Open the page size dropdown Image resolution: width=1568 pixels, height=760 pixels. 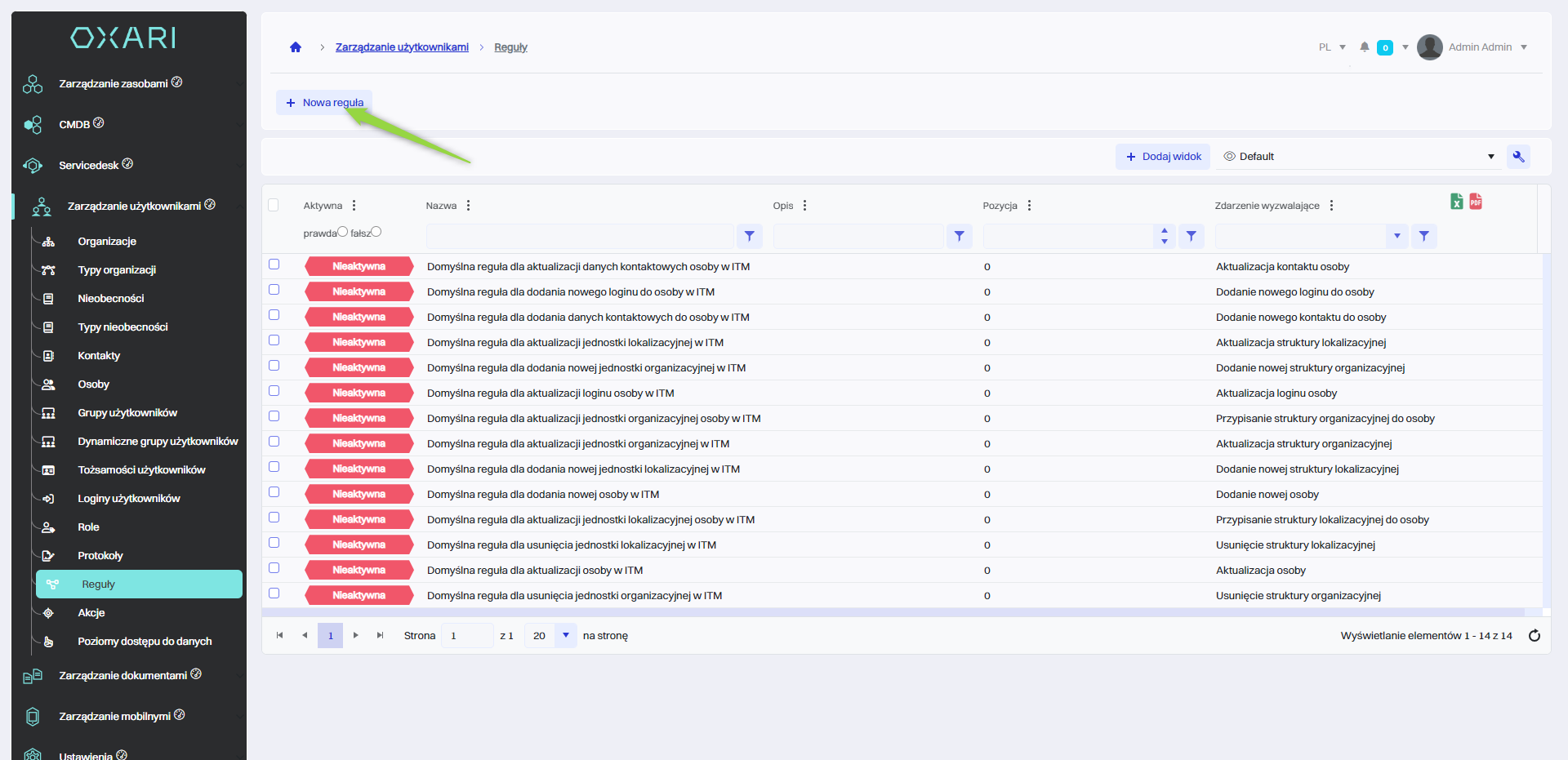(565, 636)
